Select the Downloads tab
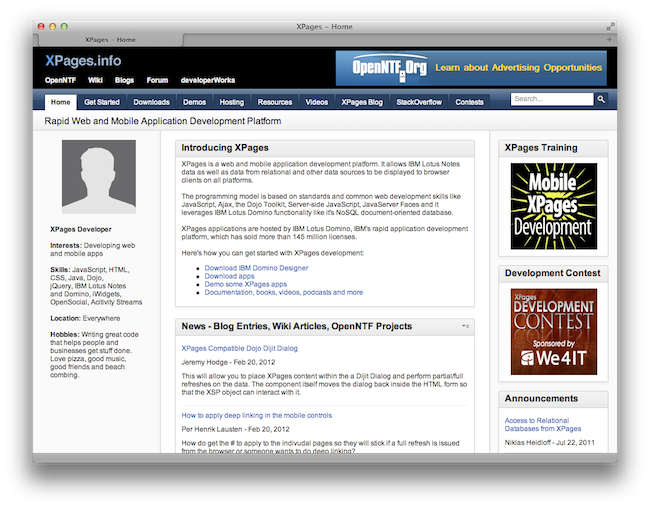Viewport: 650px width, 508px height. pyautogui.click(x=151, y=102)
